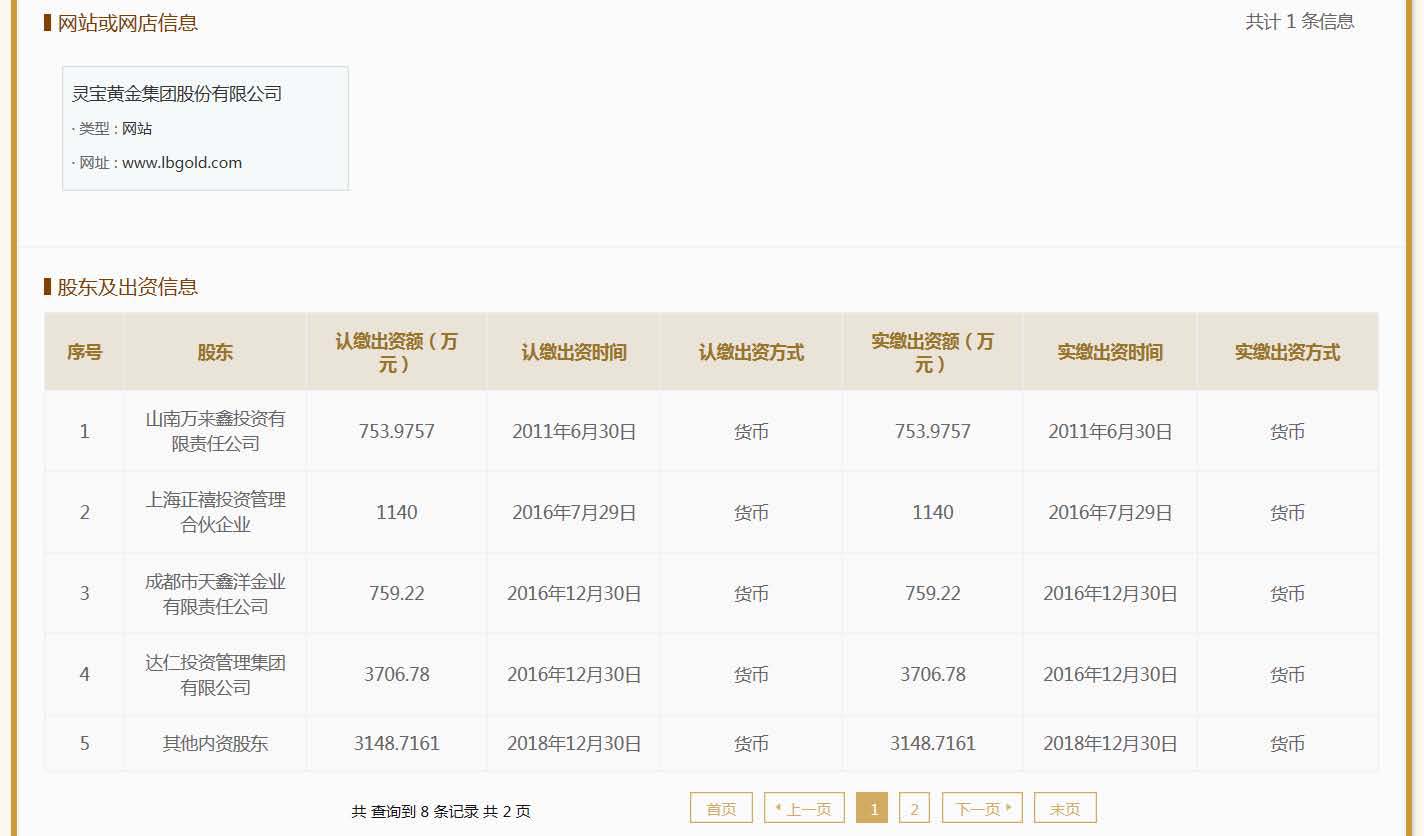The image size is (1424, 836).
Task: Click the 首页 first page button
Action: click(721, 808)
